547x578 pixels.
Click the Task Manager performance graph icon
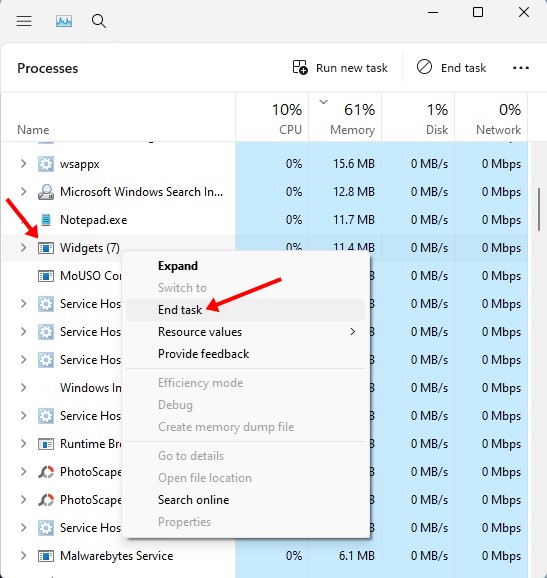pyautogui.click(x=64, y=21)
